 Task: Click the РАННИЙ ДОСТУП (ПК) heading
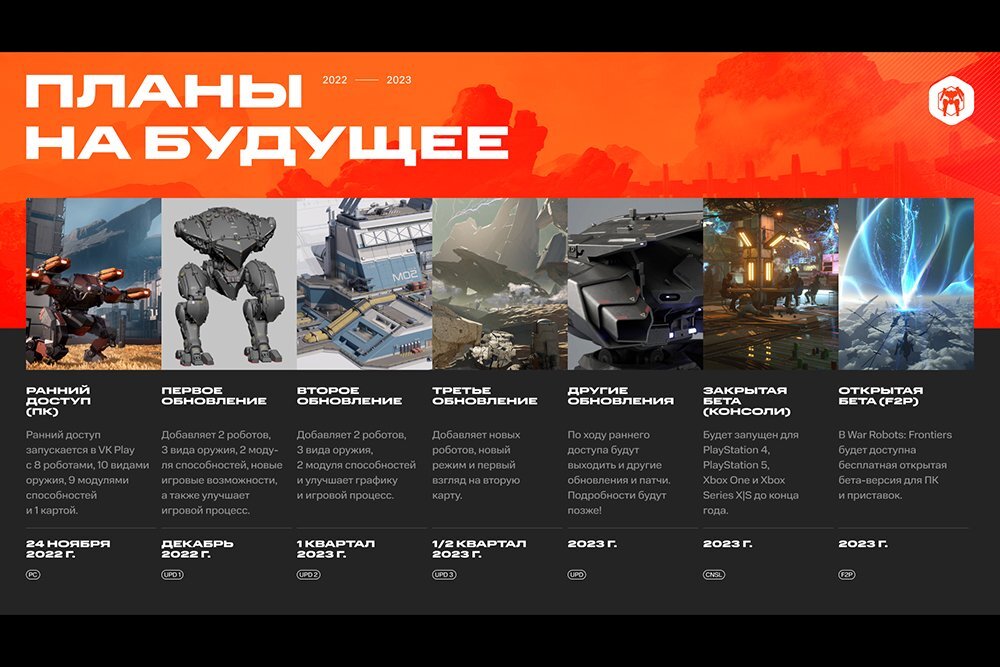pos(58,400)
